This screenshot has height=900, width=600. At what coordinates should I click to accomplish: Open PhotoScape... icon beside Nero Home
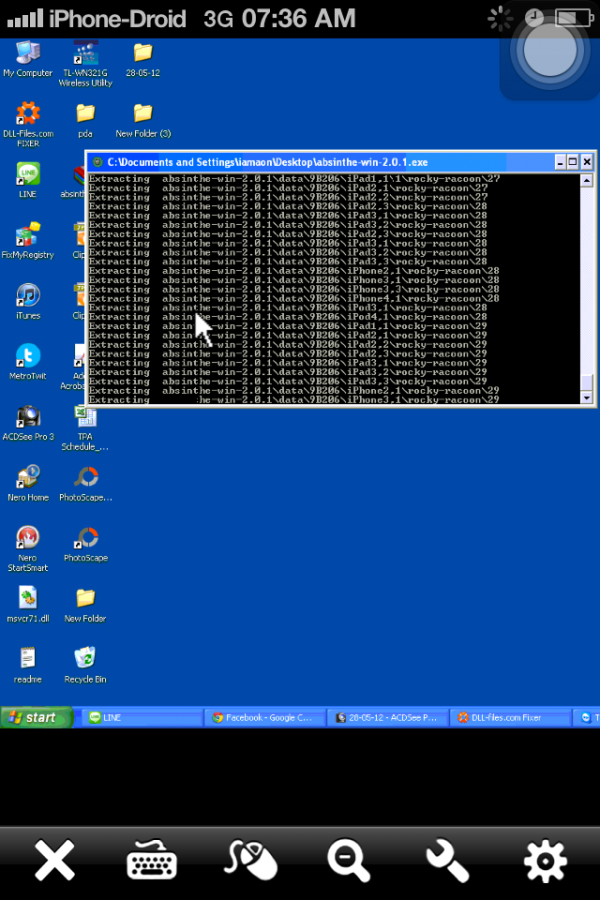pos(86,483)
